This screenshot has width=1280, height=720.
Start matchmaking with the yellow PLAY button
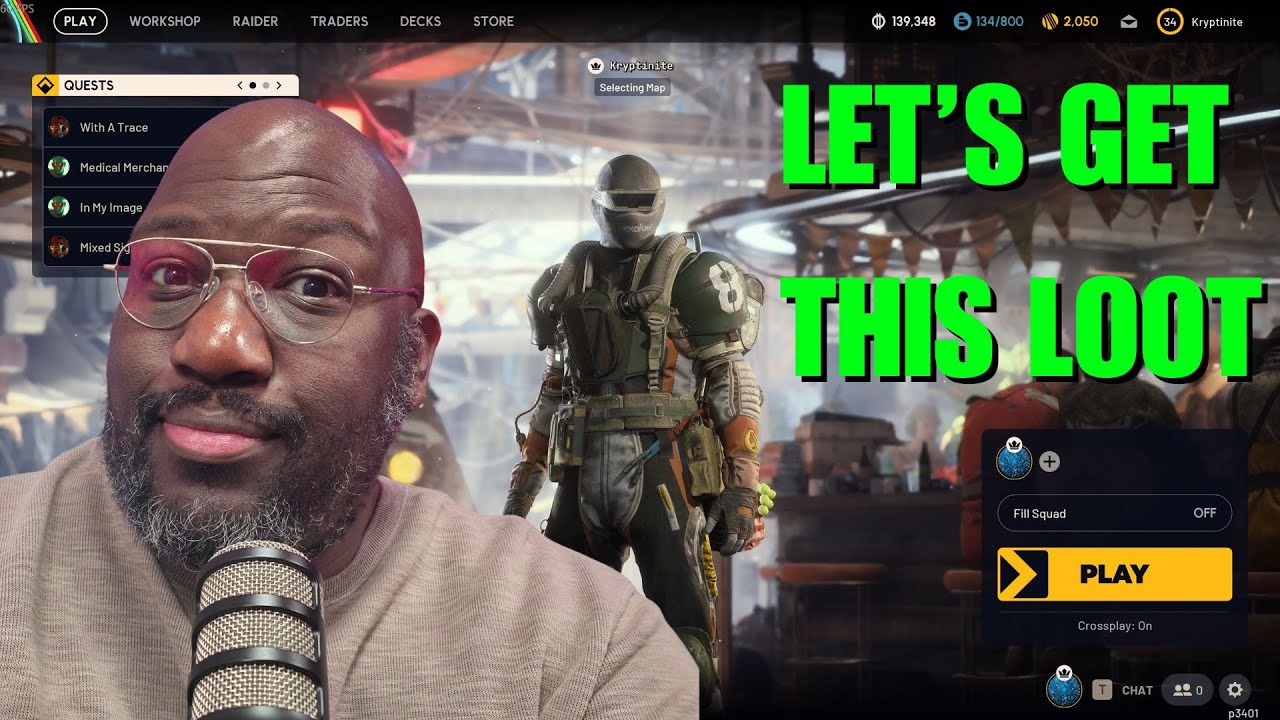pos(1115,574)
